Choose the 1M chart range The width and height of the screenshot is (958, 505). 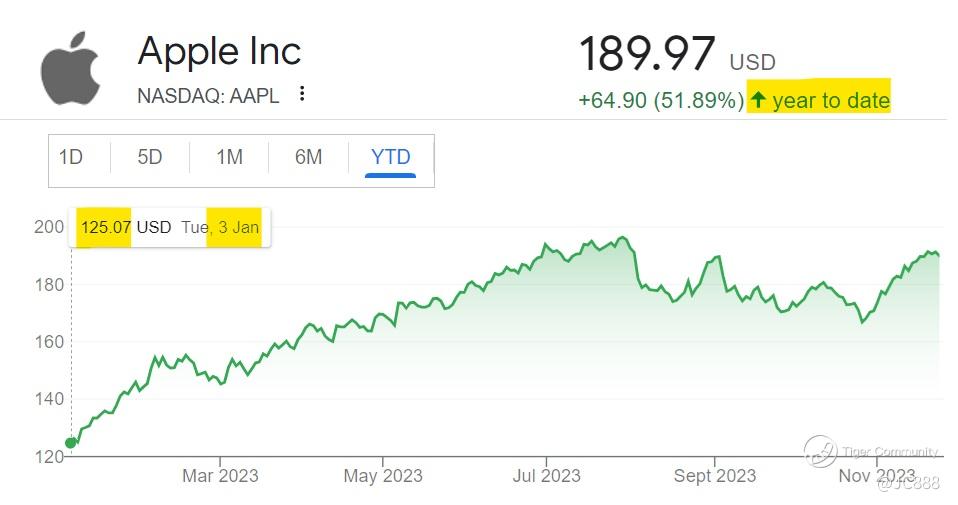click(x=229, y=157)
